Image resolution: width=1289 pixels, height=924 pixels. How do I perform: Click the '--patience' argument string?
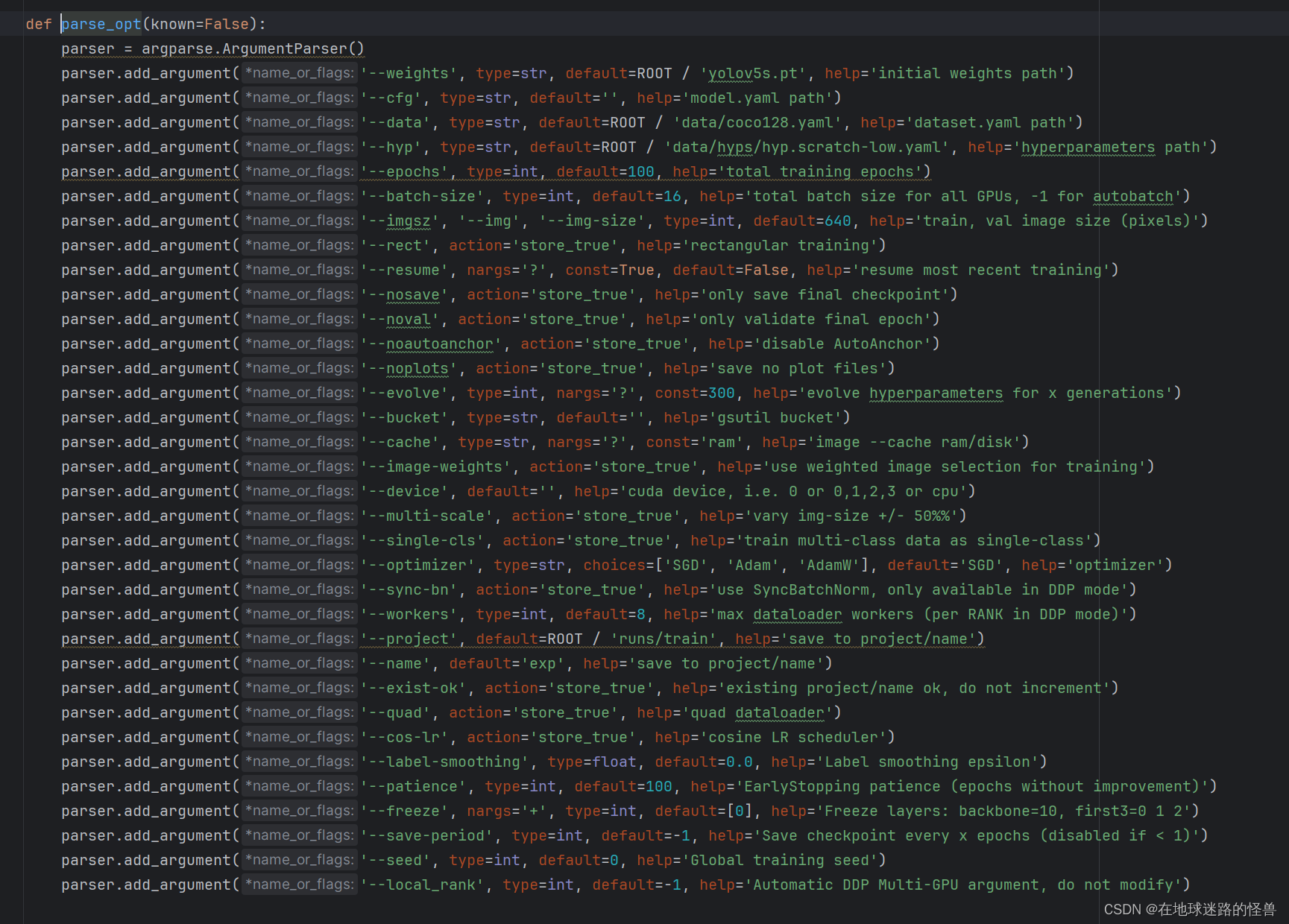pyautogui.click(x=414, y=786)
